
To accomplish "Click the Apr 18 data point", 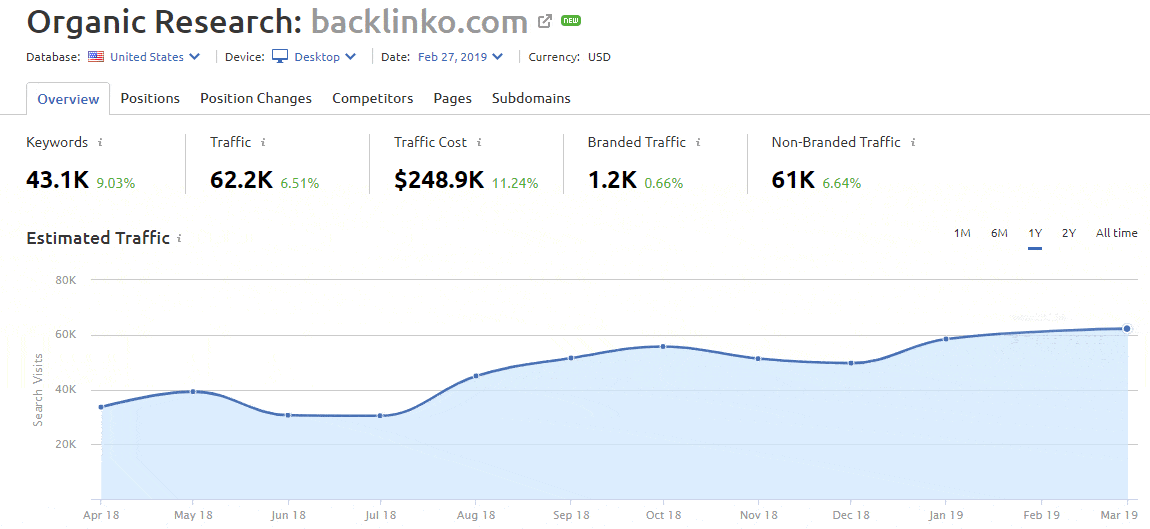I will pyautogui.click(x=100, y=406).
